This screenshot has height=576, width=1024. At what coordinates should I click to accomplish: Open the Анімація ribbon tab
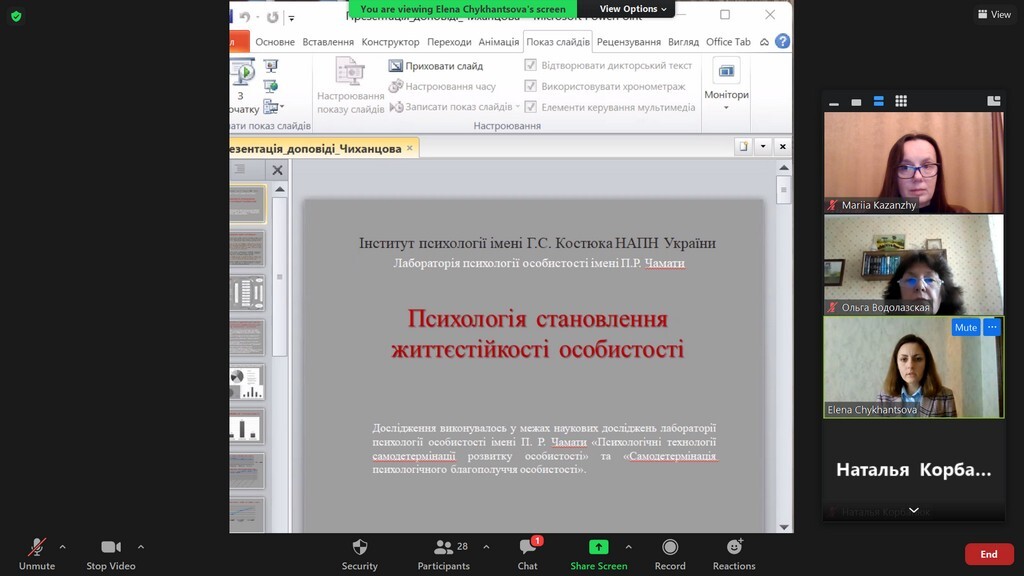(498, 42)
